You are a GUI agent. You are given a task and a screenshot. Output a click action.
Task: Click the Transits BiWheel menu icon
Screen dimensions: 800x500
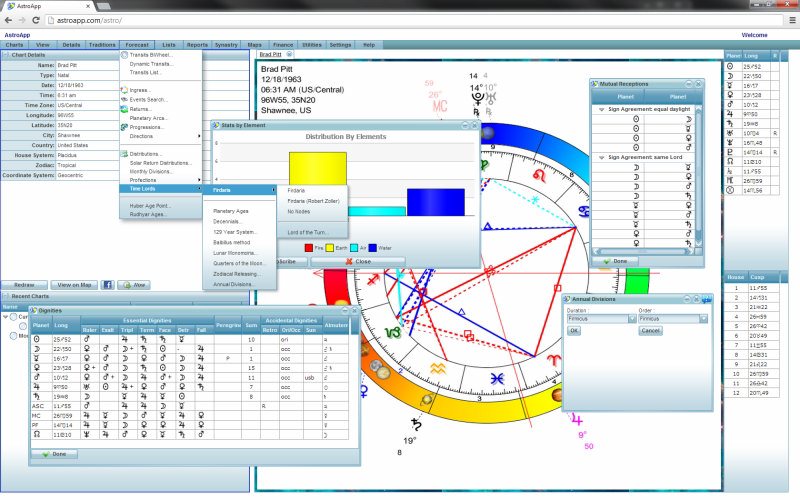(x=124, y=55)
